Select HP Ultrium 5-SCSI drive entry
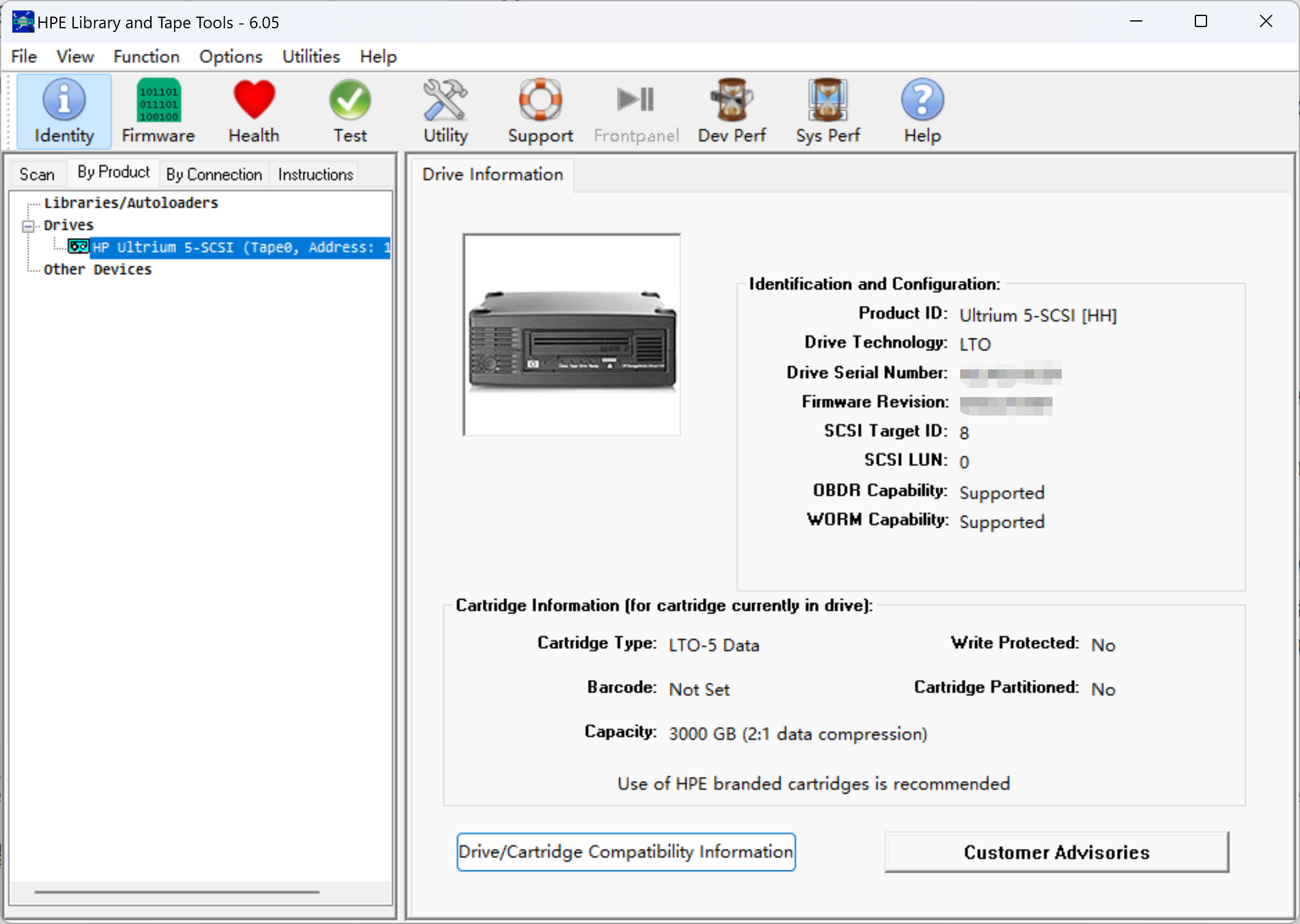Viewport: 1300px width, 924px height. (241, 247)
